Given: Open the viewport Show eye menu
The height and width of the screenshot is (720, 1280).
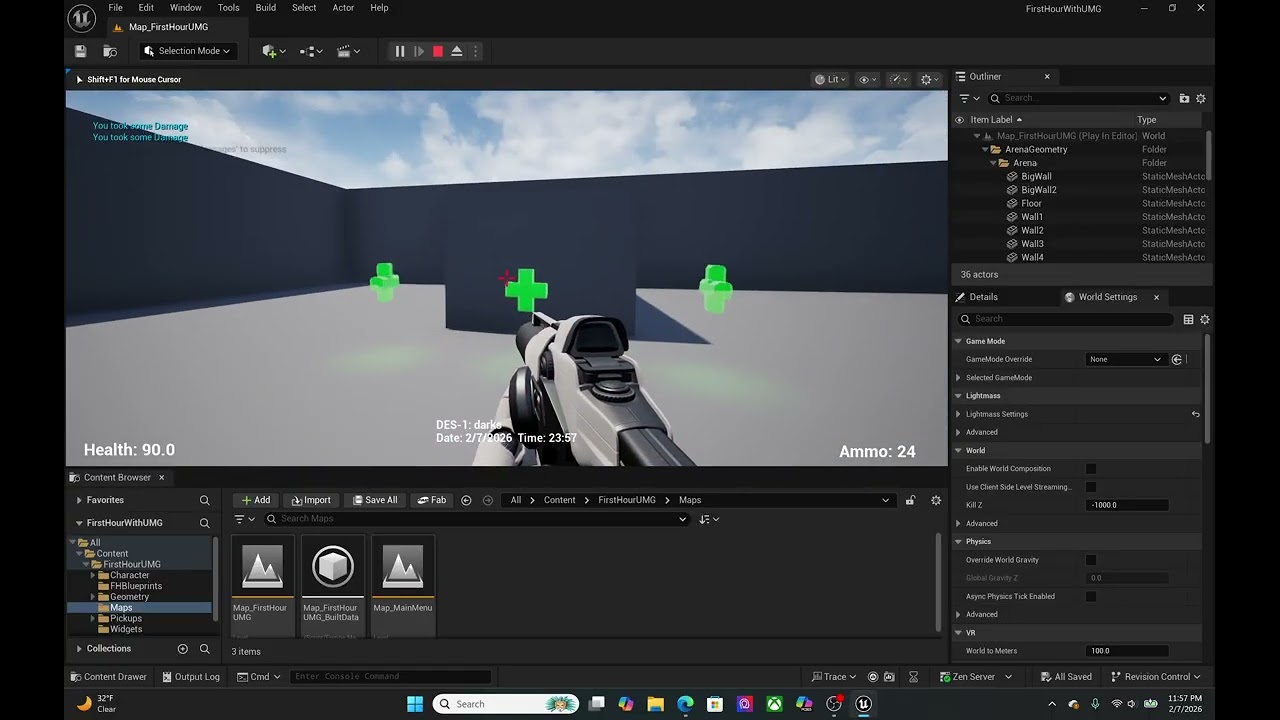Looking at the screenshot, I should click(867, 79).
